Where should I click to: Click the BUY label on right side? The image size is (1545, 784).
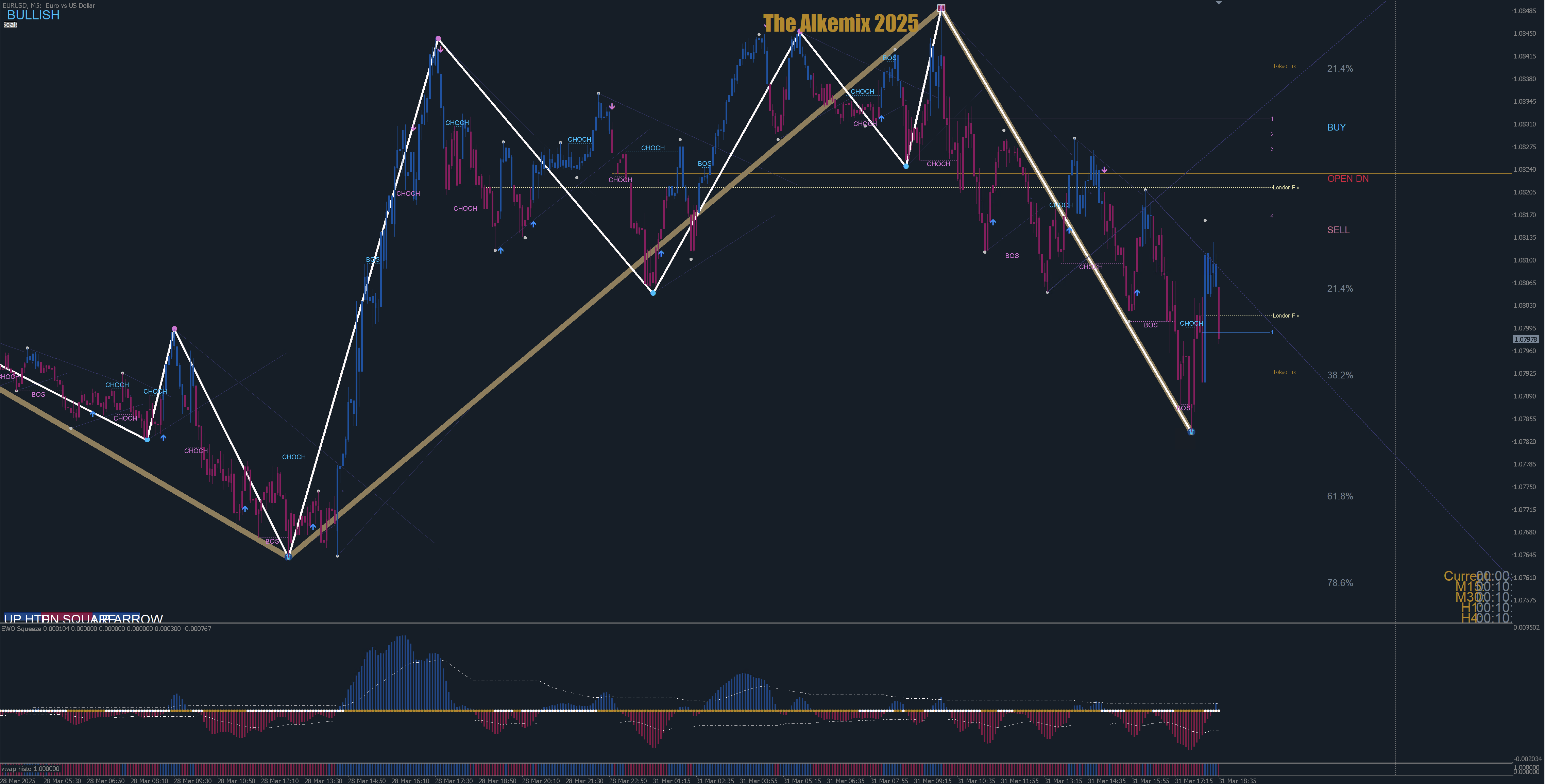pos(1336,127)
